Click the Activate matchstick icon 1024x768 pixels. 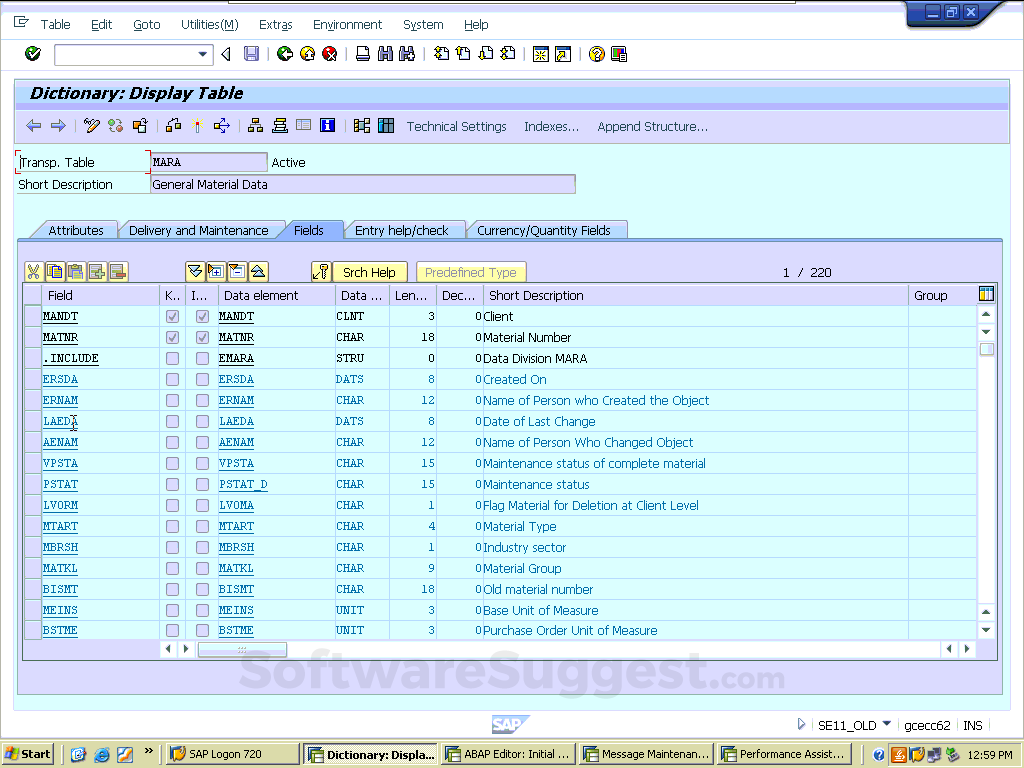197,125
